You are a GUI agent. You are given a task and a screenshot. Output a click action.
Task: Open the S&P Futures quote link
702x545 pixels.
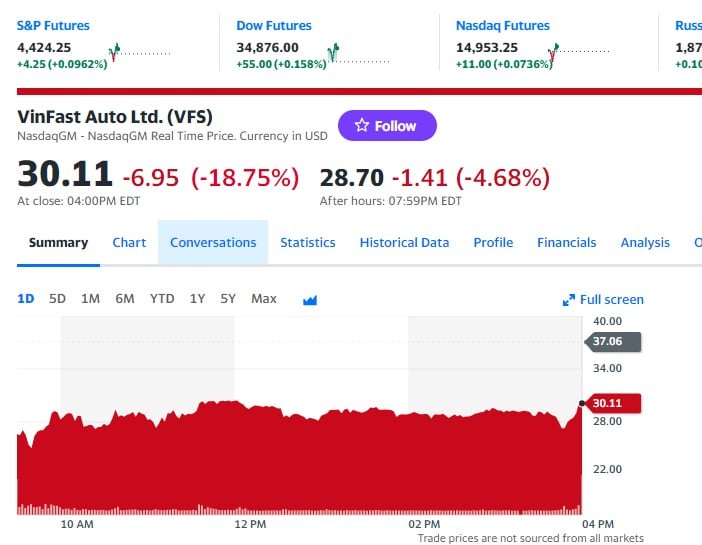click(x=53, y=25)
